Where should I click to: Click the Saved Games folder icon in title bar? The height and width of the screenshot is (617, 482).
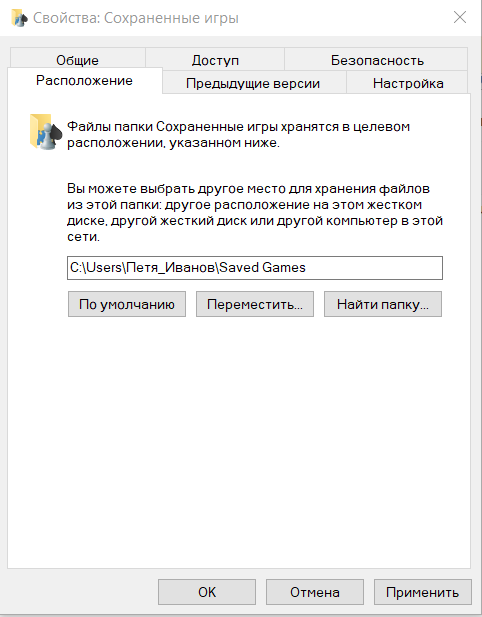click(x=19, y=18)
